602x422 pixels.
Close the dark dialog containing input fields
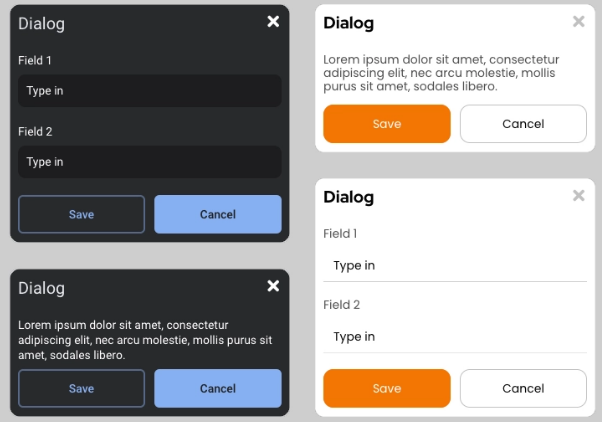[273, 22]
